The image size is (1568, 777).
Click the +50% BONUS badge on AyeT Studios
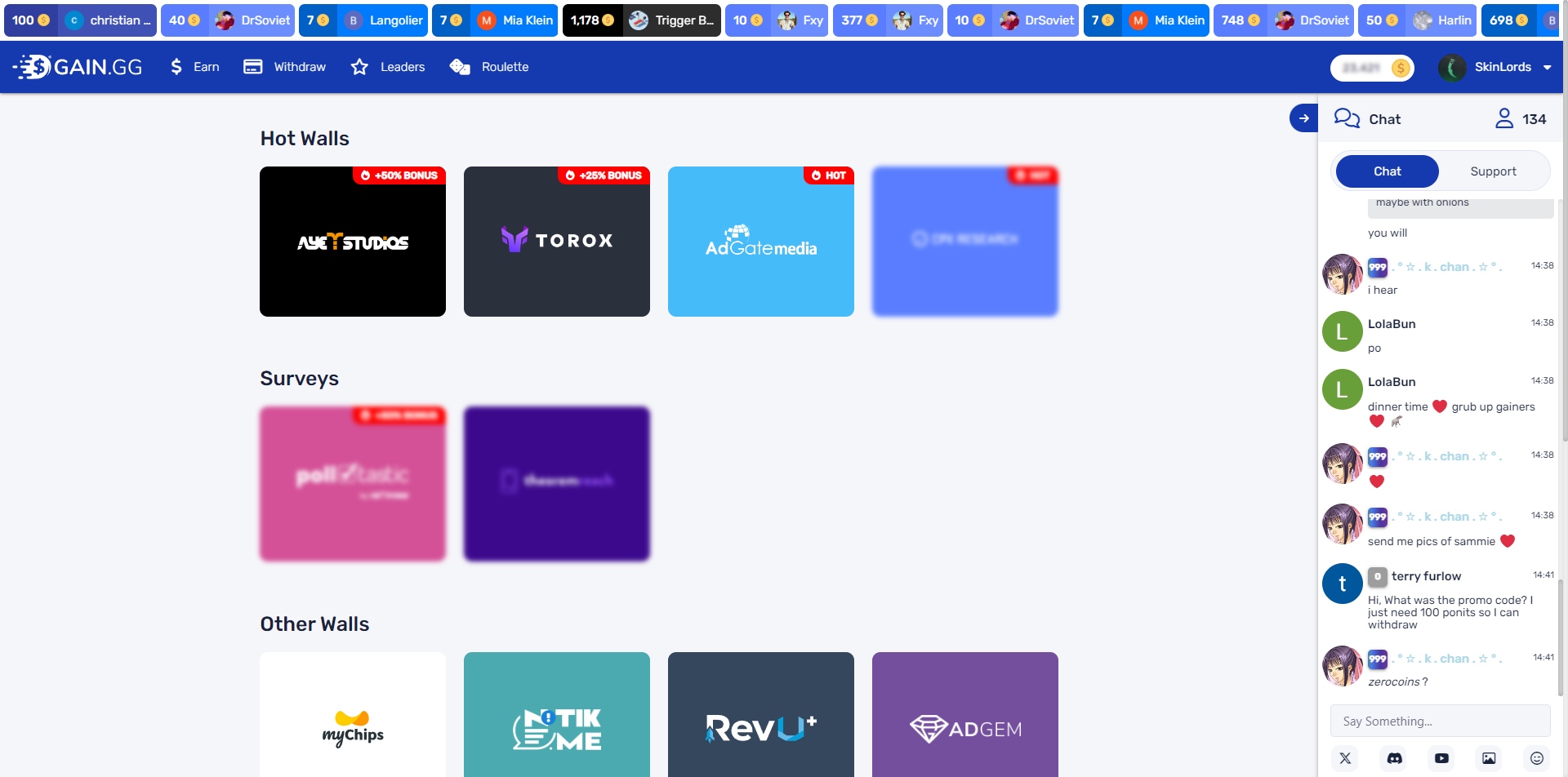pyautogui.click(x=399, y=175)
